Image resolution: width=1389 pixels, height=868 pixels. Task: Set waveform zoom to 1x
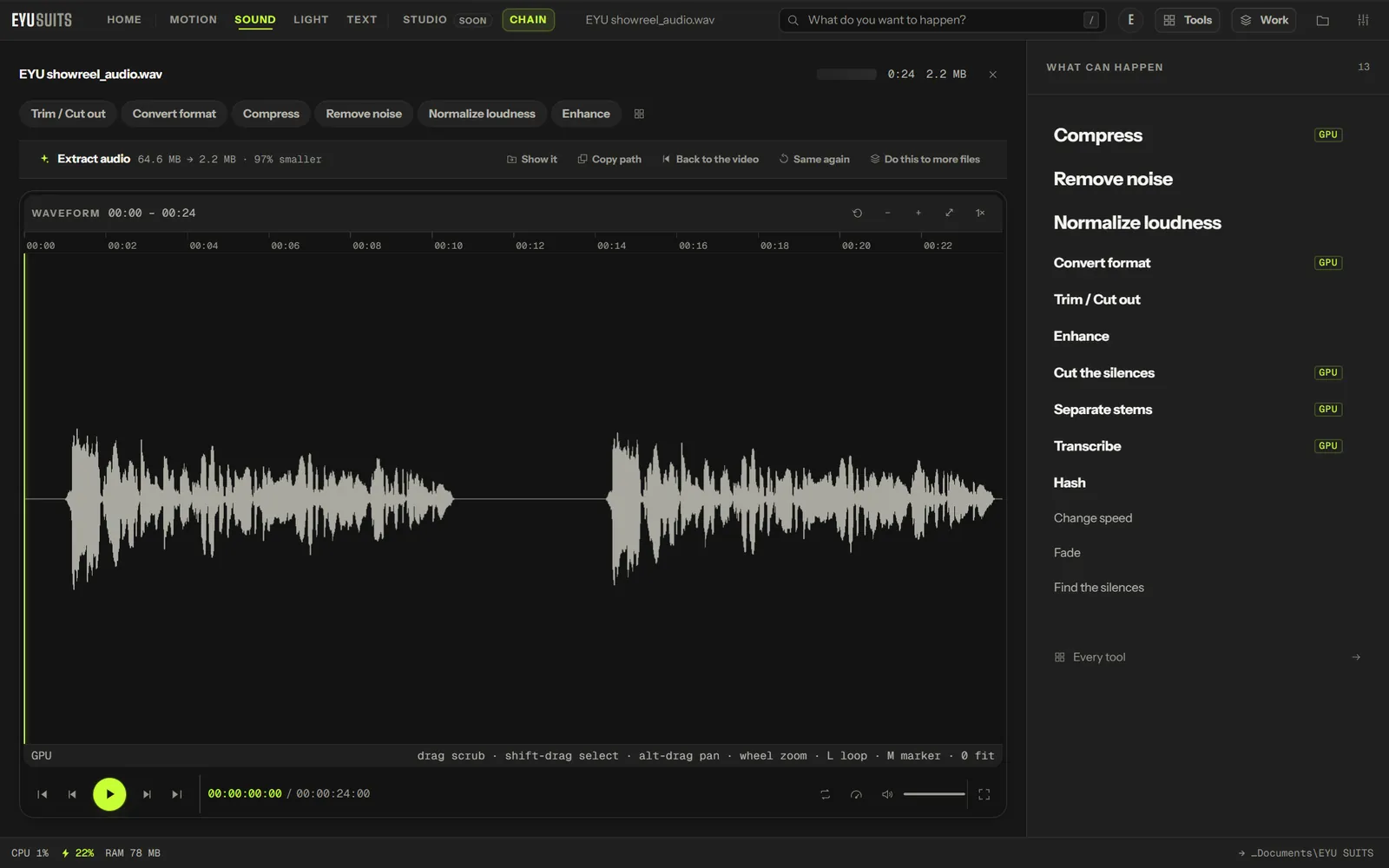pos(980,213)
